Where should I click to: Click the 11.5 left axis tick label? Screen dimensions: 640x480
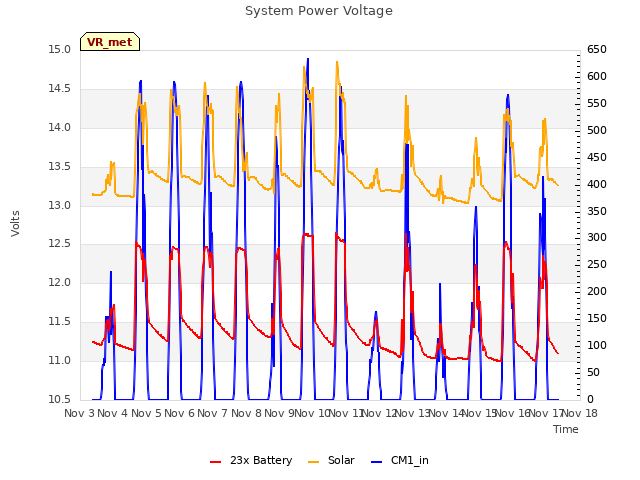click(x=60, y=322)
